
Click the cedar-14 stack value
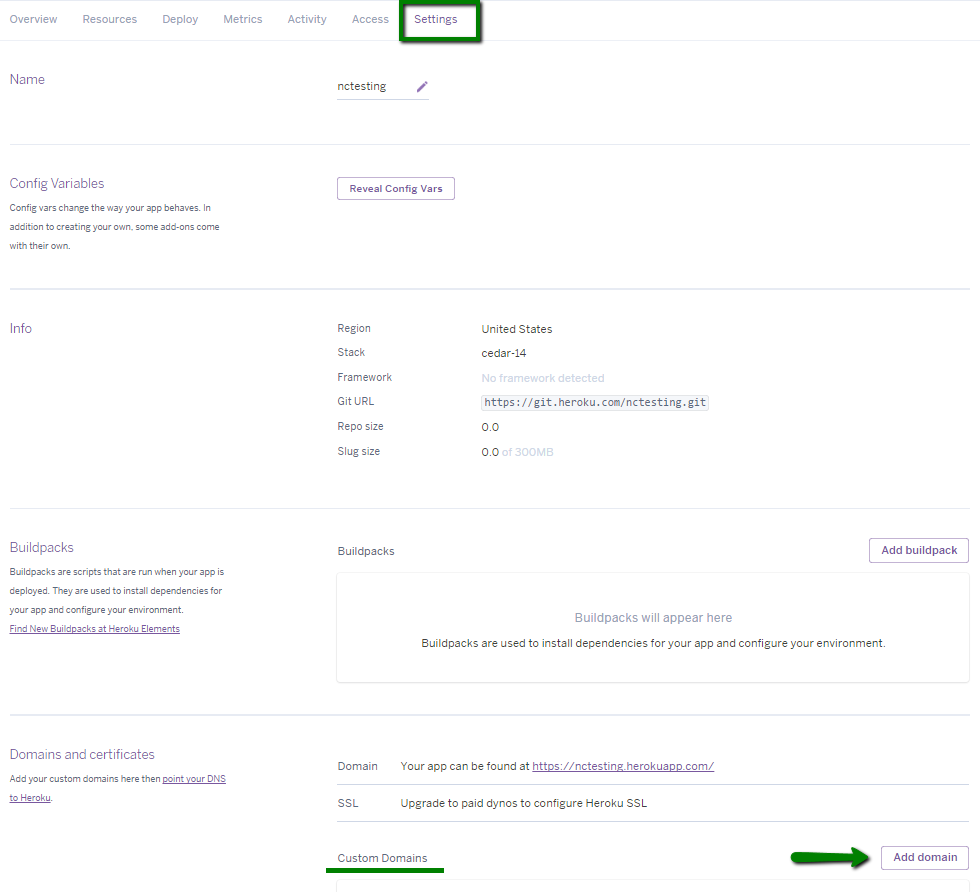pyautogui.click(x=504, y=353)
